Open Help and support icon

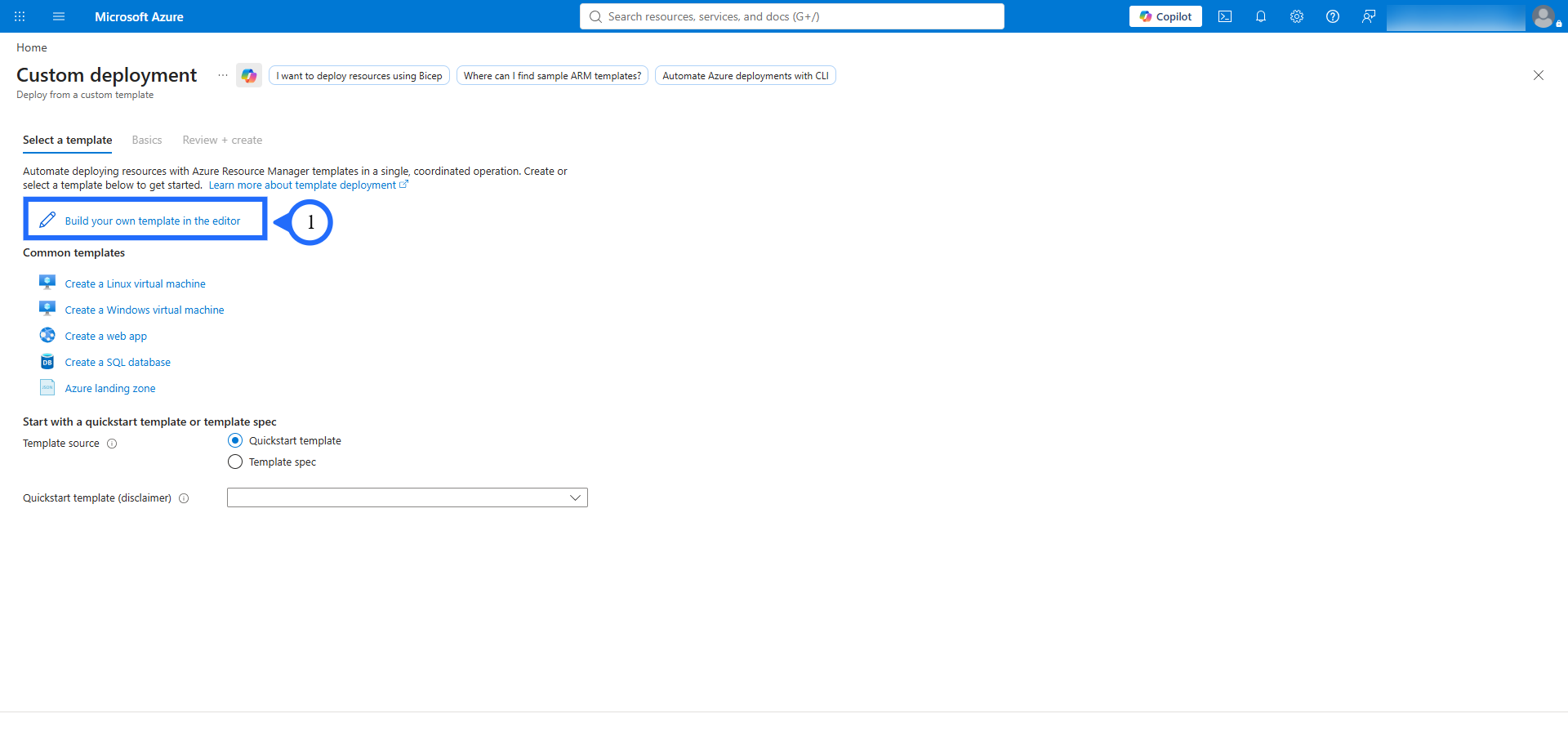1333,16
